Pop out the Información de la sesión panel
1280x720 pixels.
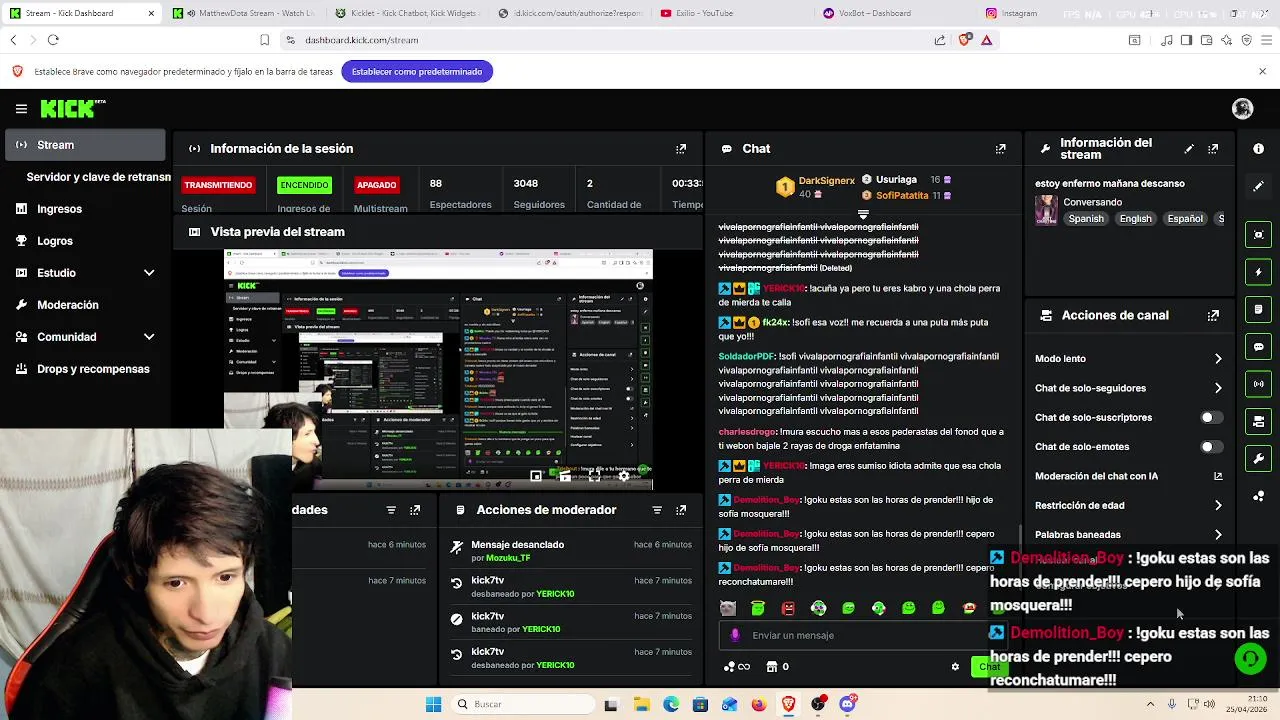click(681, 148)
